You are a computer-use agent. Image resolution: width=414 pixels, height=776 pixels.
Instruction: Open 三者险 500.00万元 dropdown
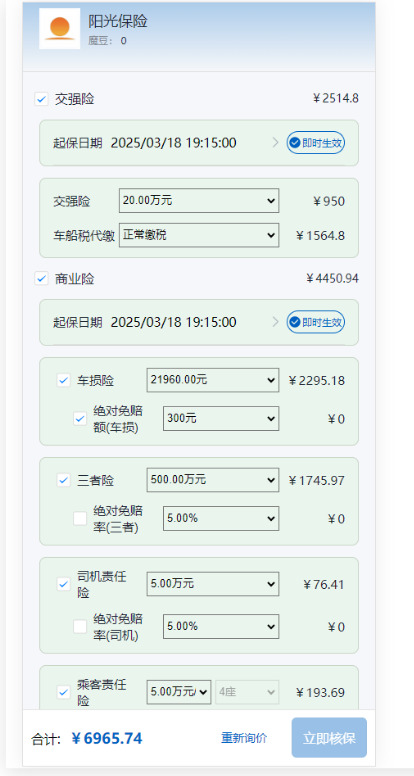click(213, 480)
